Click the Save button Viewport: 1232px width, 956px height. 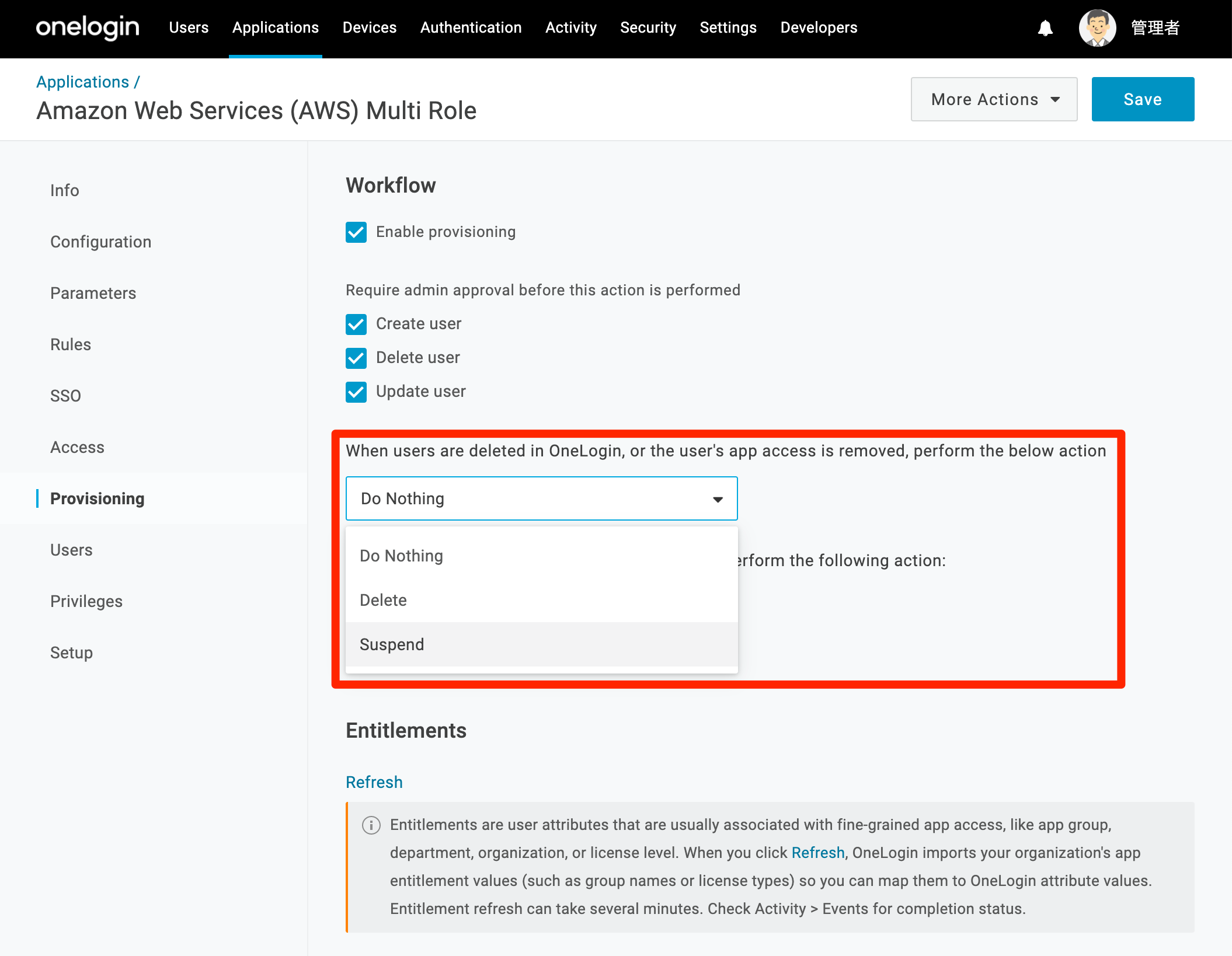click(x=1143, y=99)
